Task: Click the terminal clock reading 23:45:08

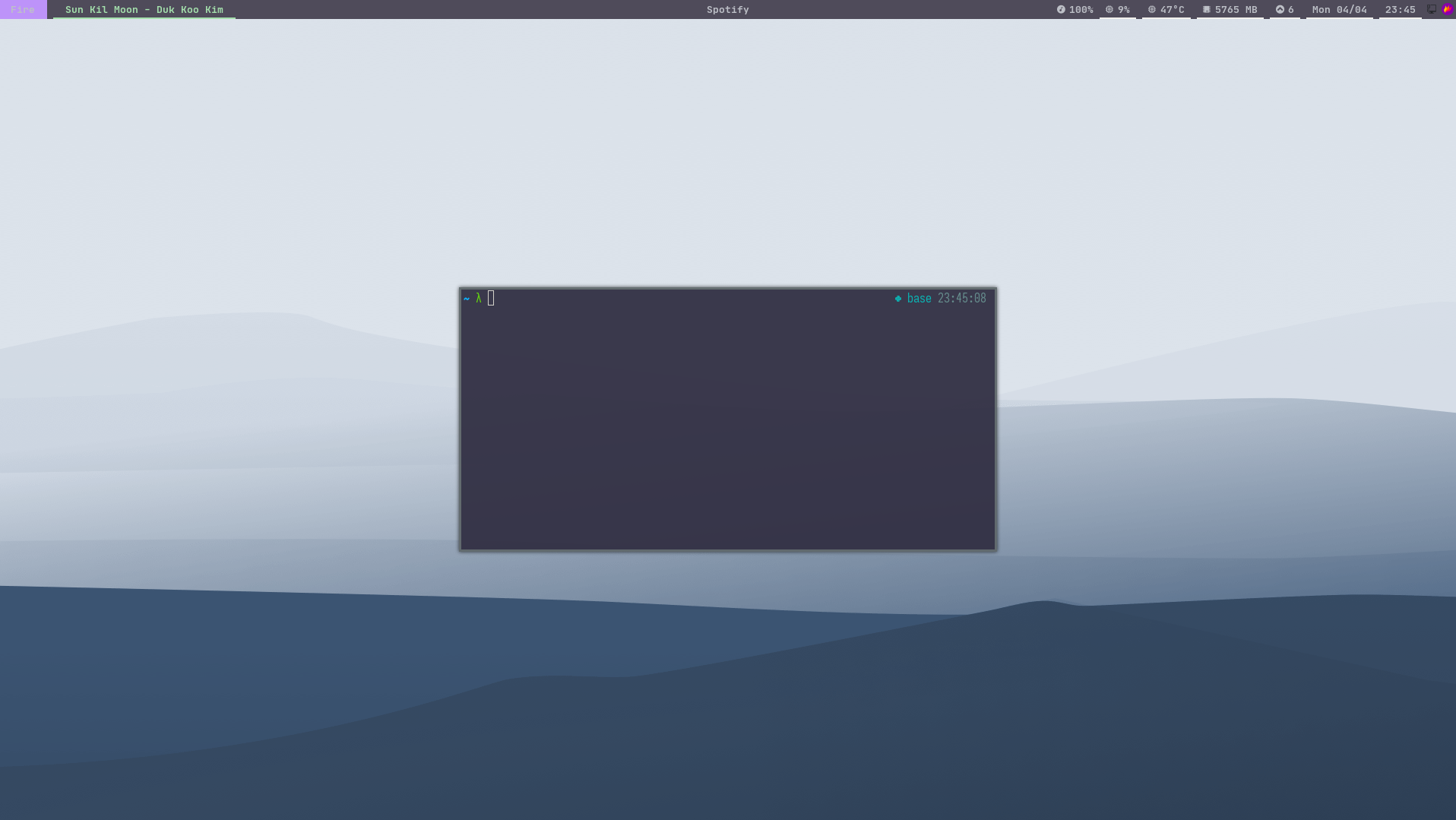Action: click(x=961, y=298)
